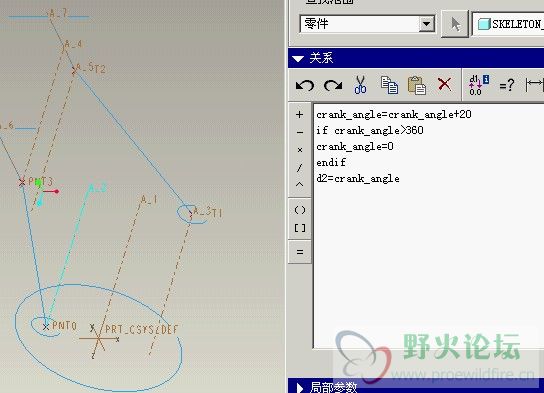Click the line d2=crank_angle
544x393 pixels.
click(x=358, y=179)
